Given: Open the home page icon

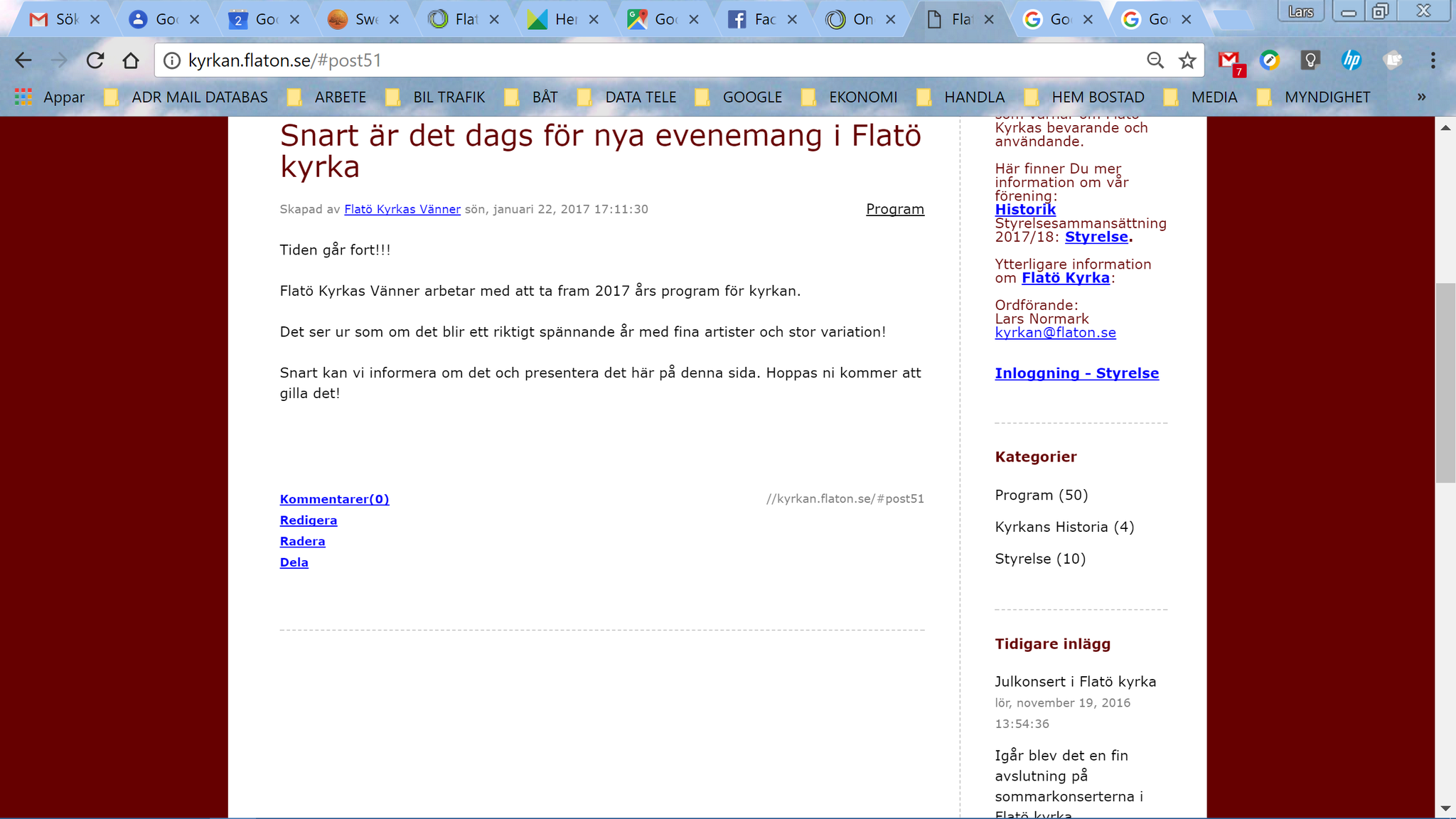Looking at the screenshot, I should [131, 60].
